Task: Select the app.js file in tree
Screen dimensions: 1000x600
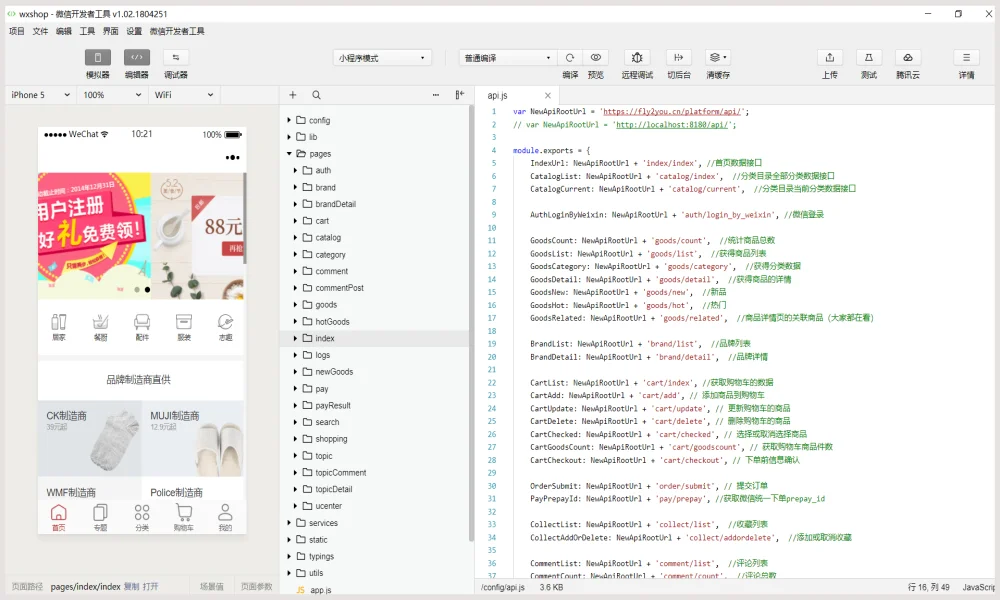Action: point(320,590)
